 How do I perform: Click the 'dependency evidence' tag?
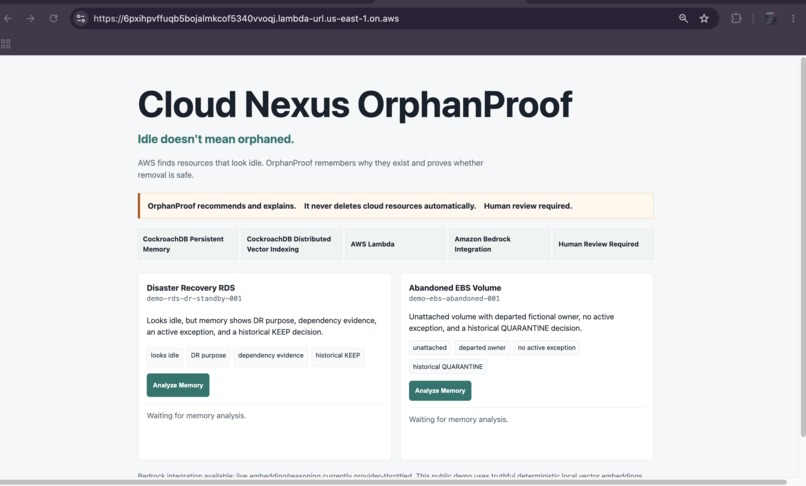tap(270, 355)
